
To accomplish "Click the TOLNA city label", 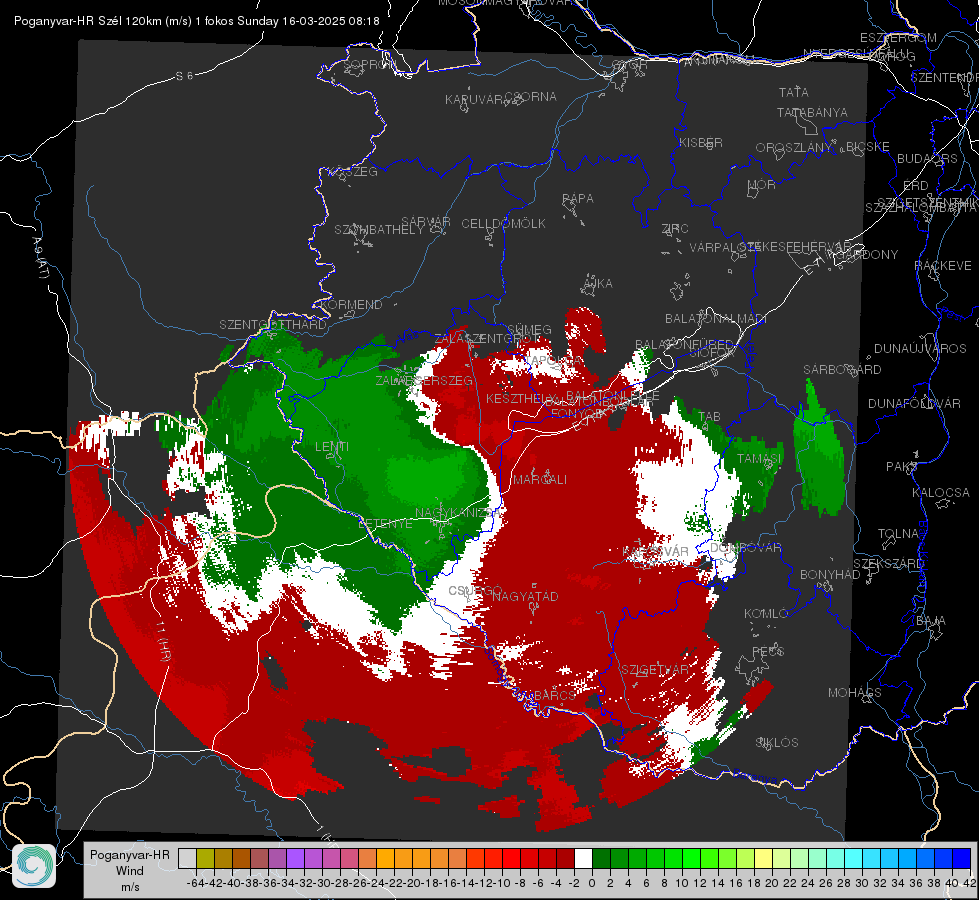I will 898,533.
